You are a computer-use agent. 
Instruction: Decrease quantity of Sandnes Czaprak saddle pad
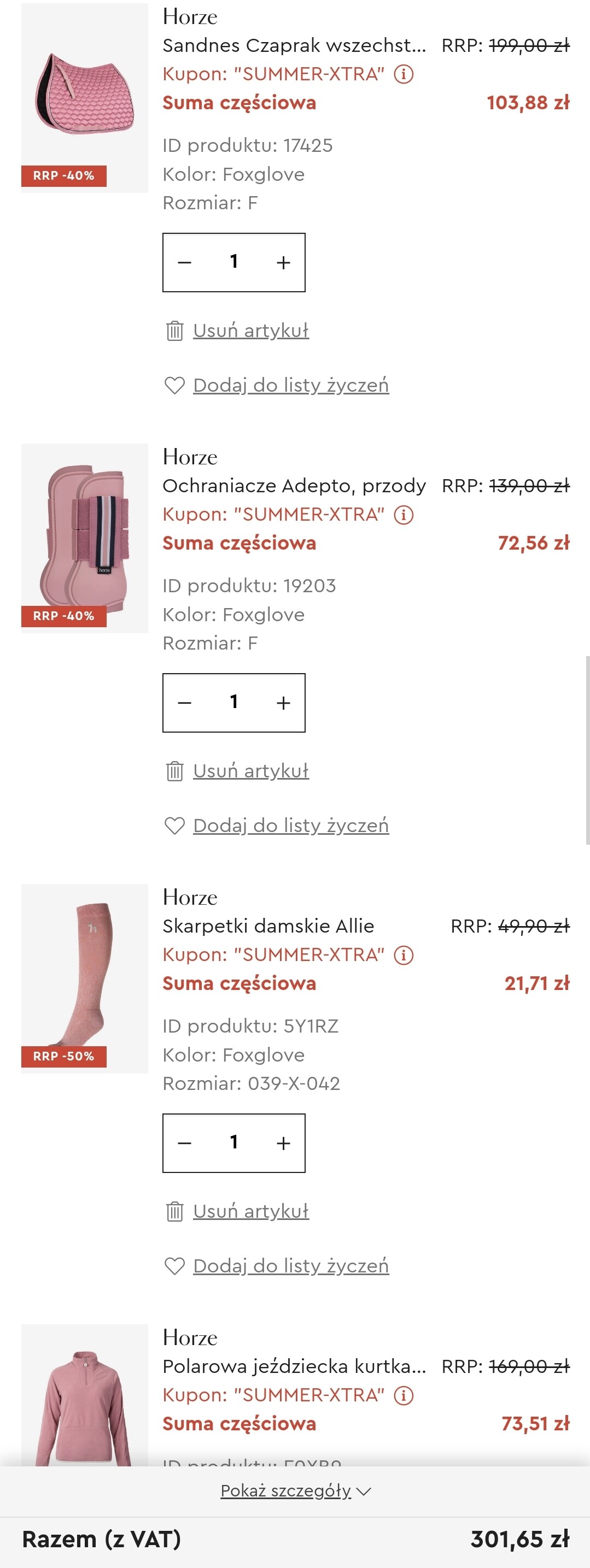(x=185, y=262)
